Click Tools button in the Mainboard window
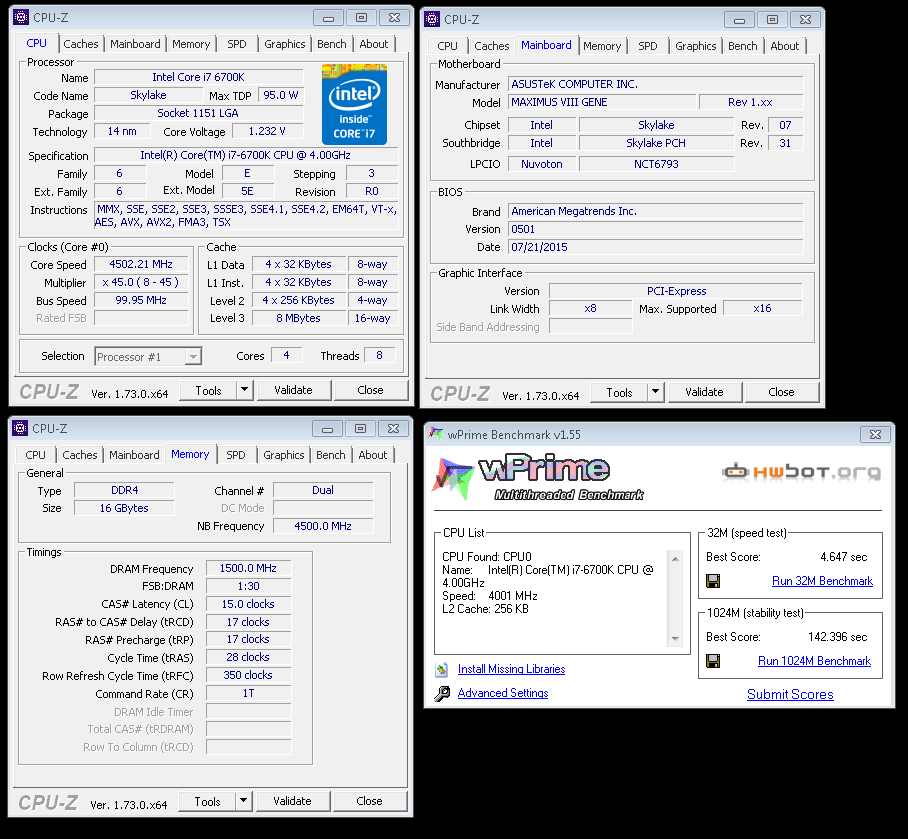 [x=619, y=393]
